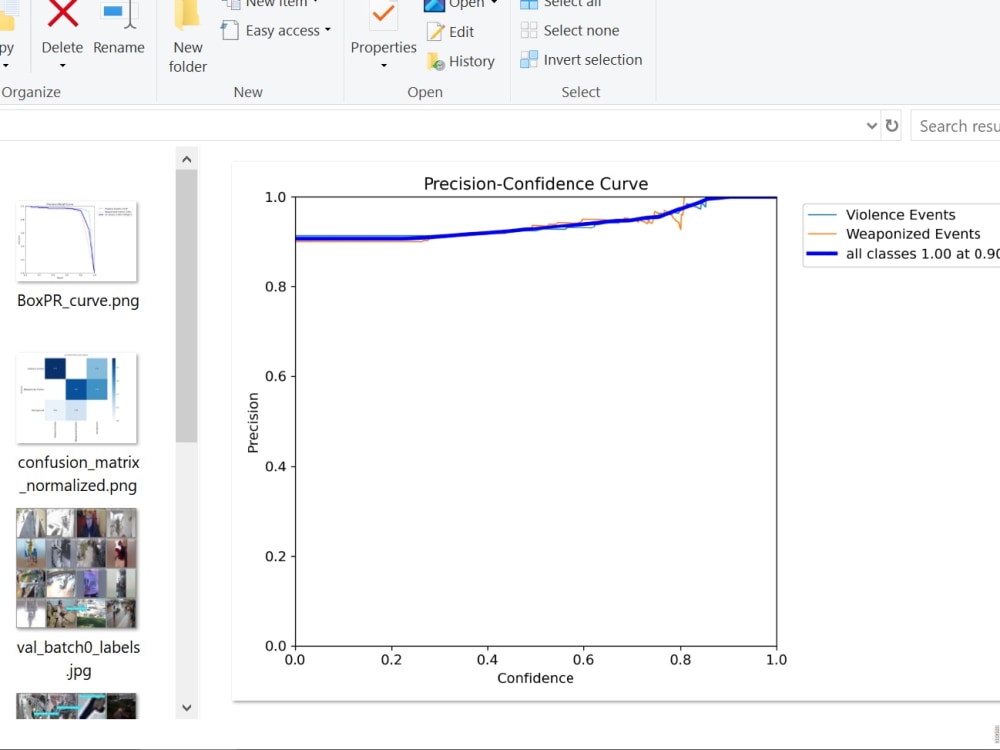Screen dimensions: 1000x750
Task: Select the val_batch0_labels.jpg thumbnail
Action: (77, 568)
